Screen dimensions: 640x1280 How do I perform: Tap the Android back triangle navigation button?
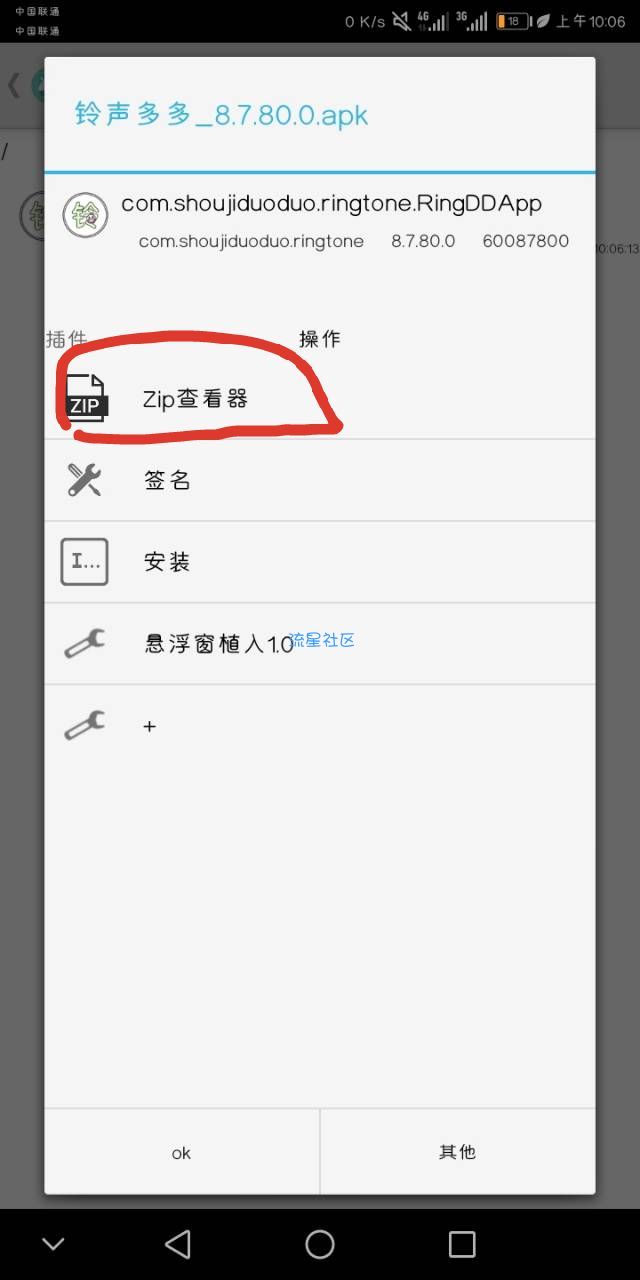(x=178, y=1244)
